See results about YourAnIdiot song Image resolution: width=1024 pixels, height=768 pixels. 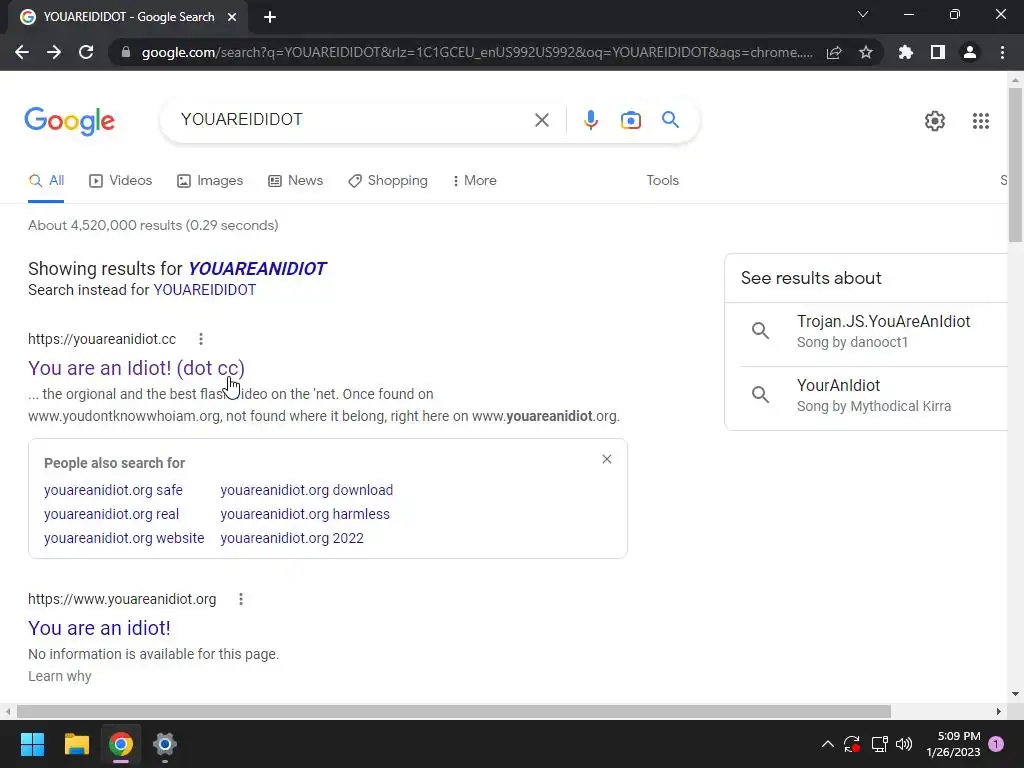click(873, 395)
